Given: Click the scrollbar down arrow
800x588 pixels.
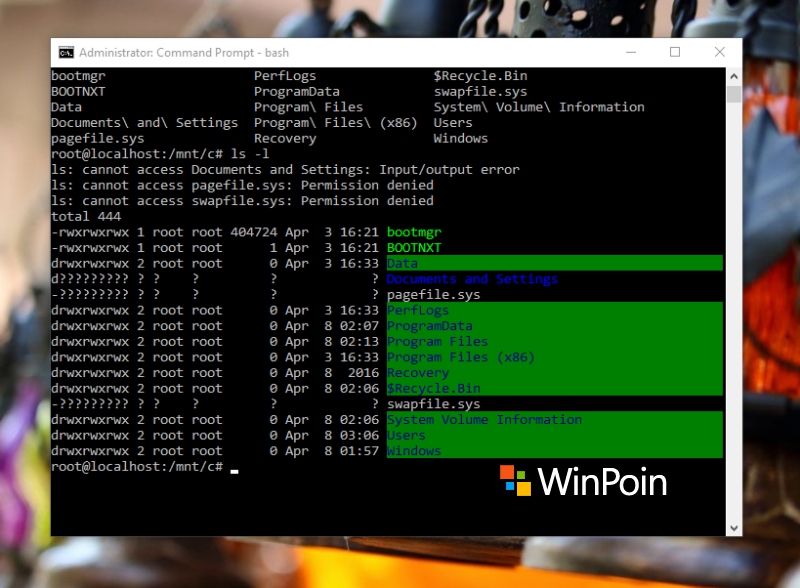Looking at the screenshot, I should tap(734, 528).
